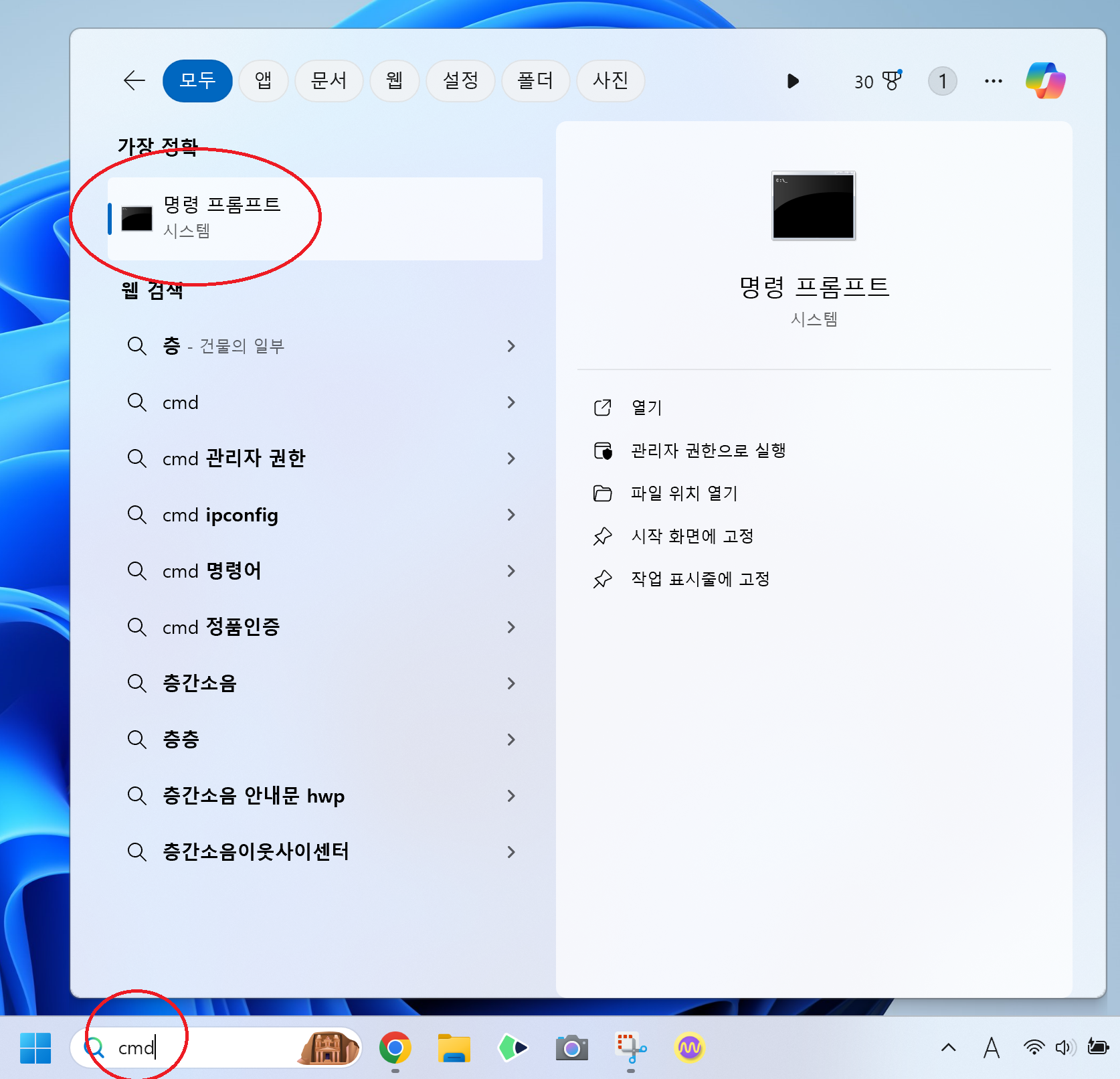The height and width of the screenshot is (1079, 1120).
Task: Go back with the left arrow
Action: tap(134, 81)
